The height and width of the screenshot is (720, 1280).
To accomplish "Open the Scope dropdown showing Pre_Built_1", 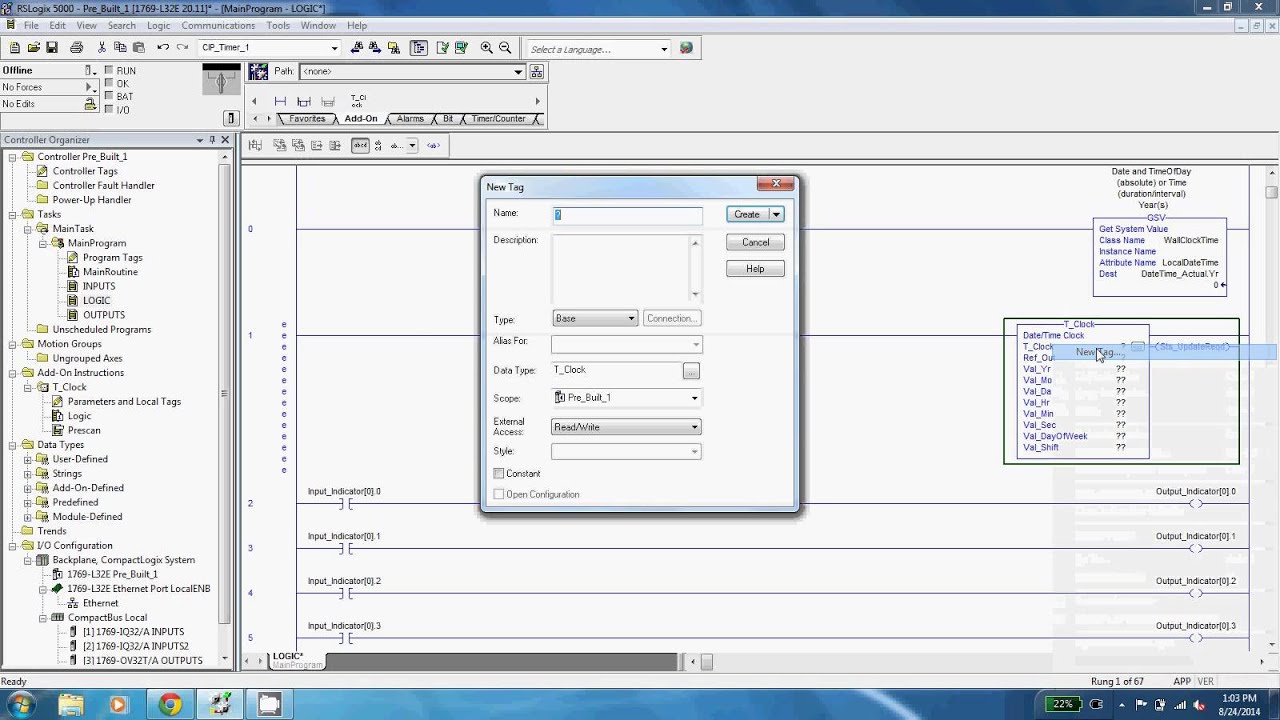I will tap(627, 398).
